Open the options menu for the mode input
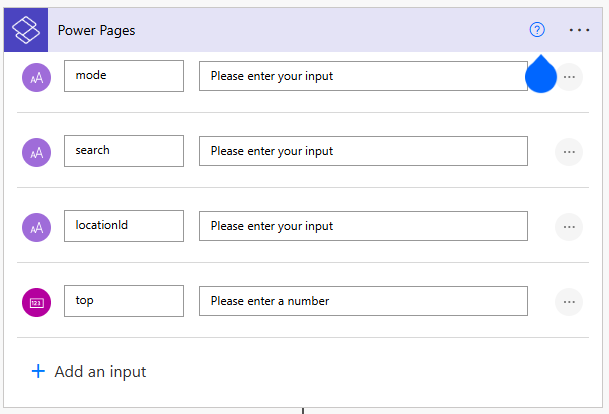 tap(569, 77)
